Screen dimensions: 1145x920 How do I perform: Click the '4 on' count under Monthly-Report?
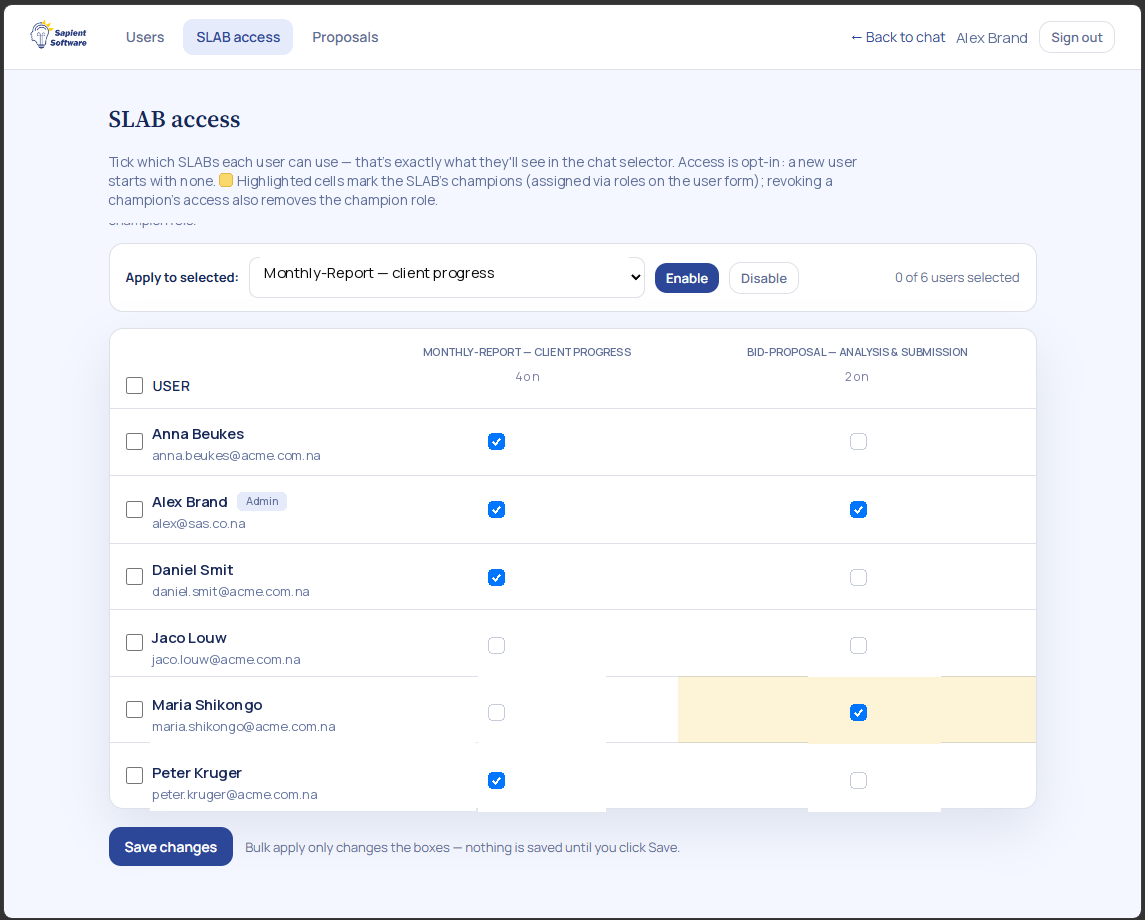pyautogui.click(x=527, y=377)
